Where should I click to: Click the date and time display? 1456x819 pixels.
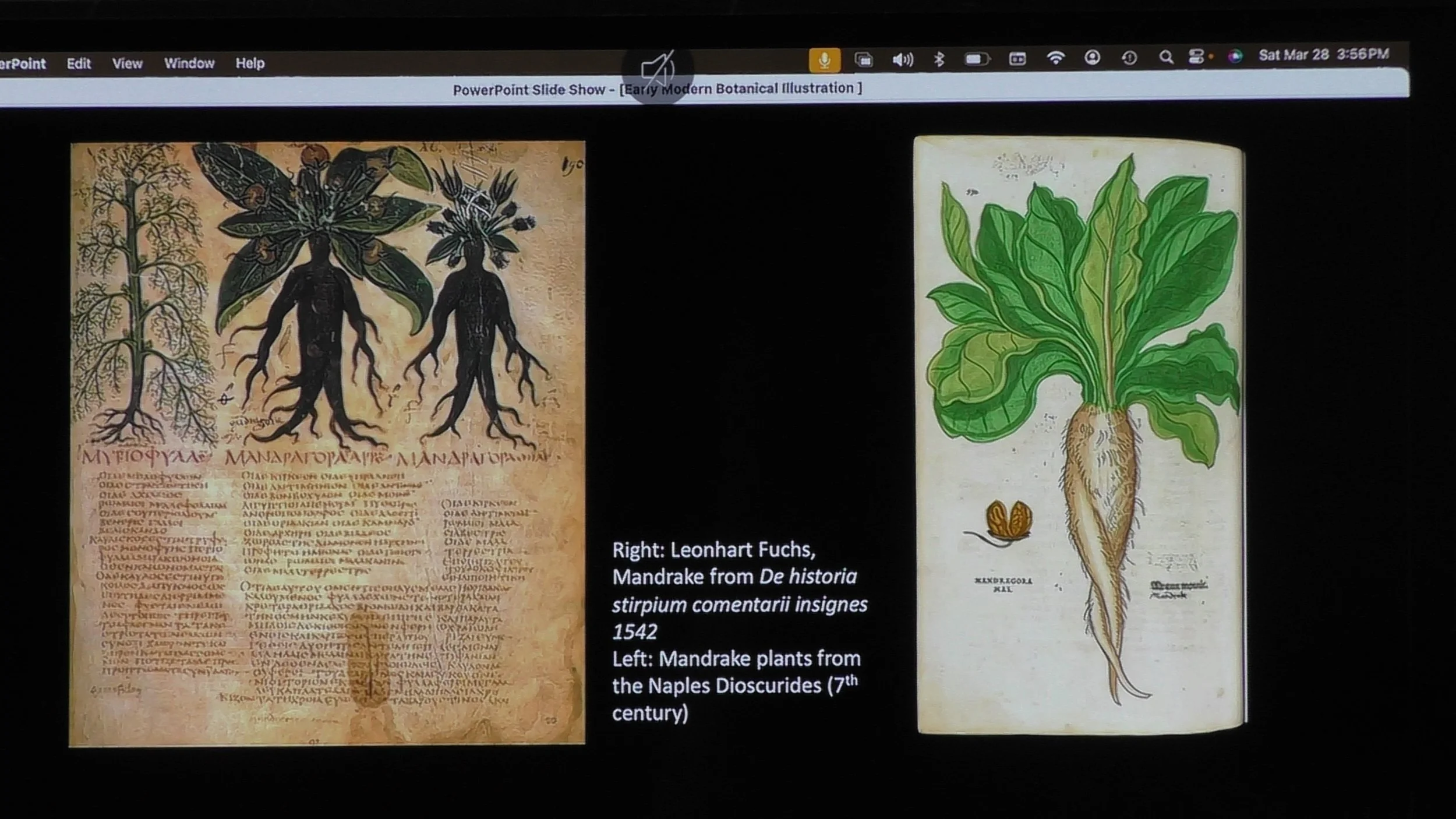click(1323, 55)
